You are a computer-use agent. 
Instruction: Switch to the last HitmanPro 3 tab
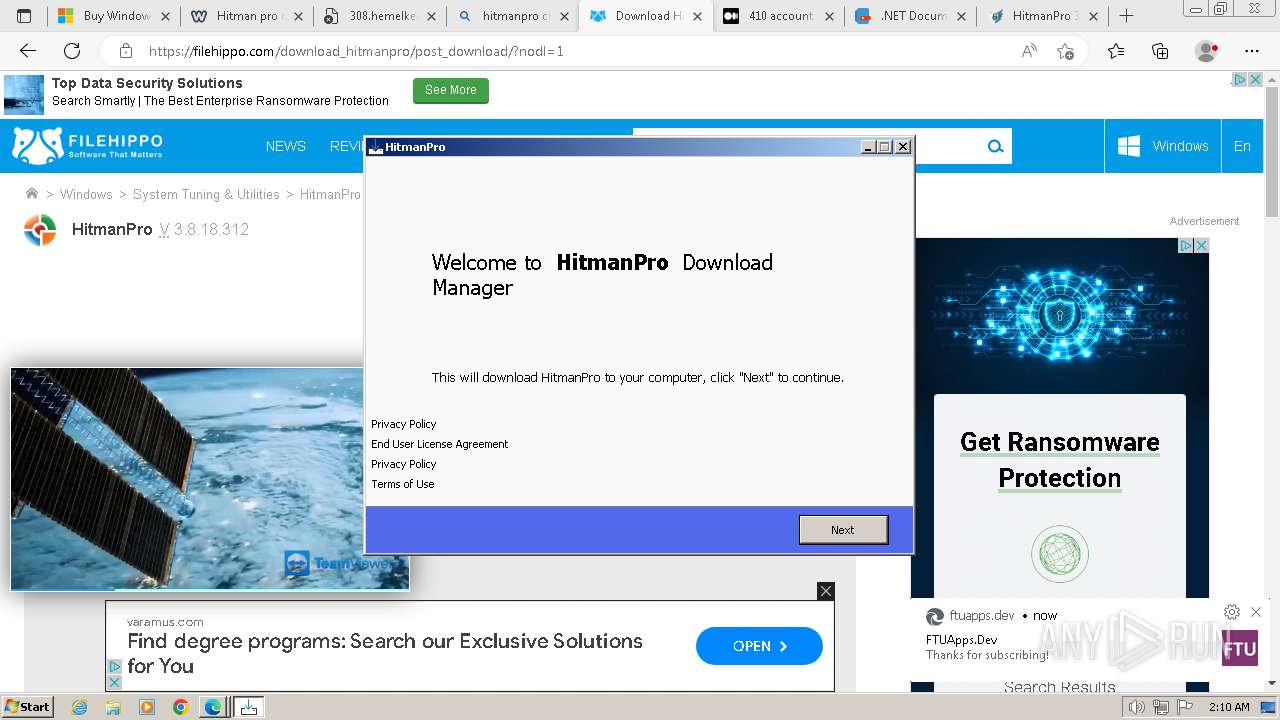[x=1042, y=16]
